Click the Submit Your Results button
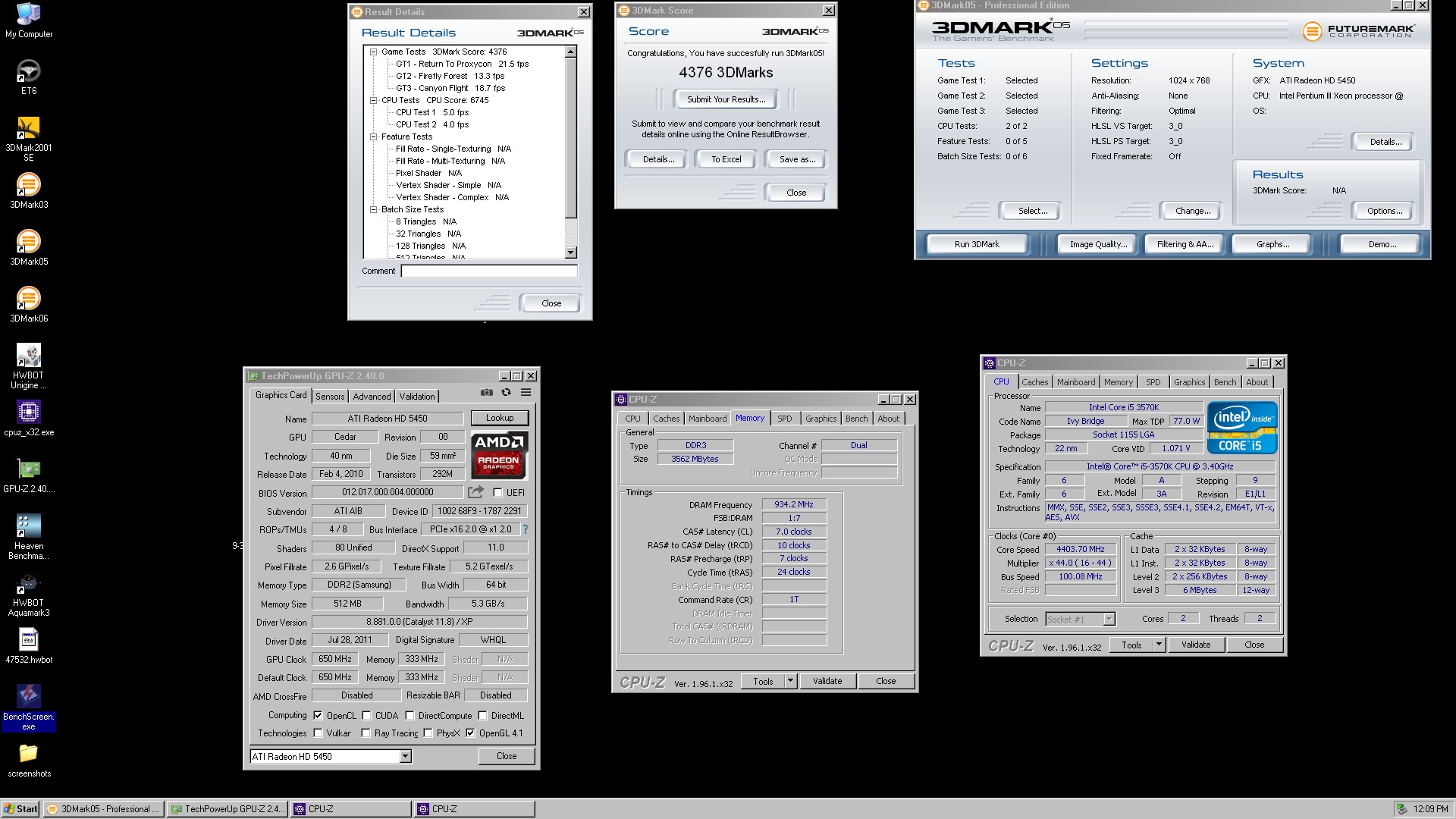 coord(726,99)
